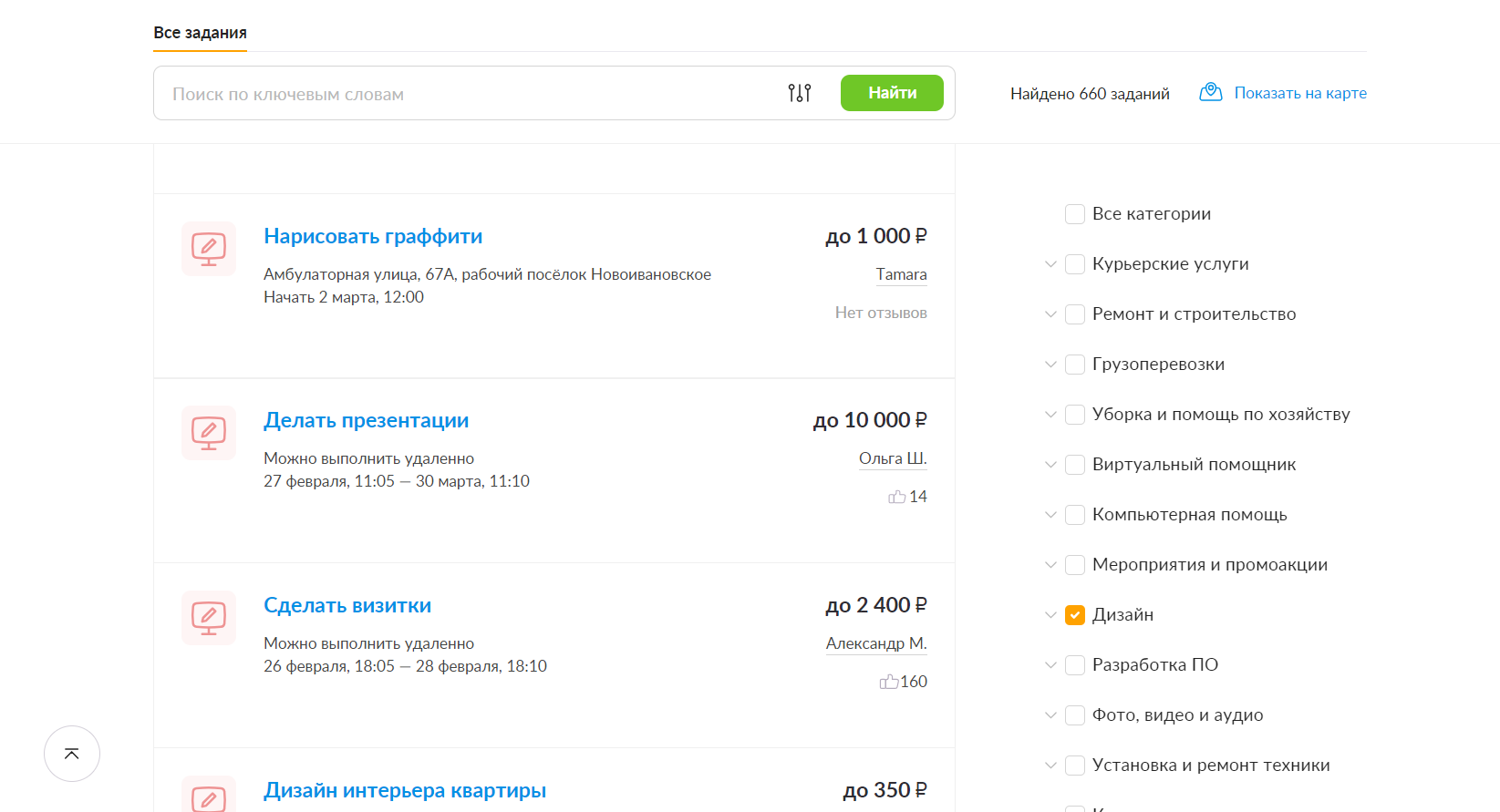Check the Разработка ПО checkbox
The width and height of the screenshot is (1500, 812).
pos(1075,665)
